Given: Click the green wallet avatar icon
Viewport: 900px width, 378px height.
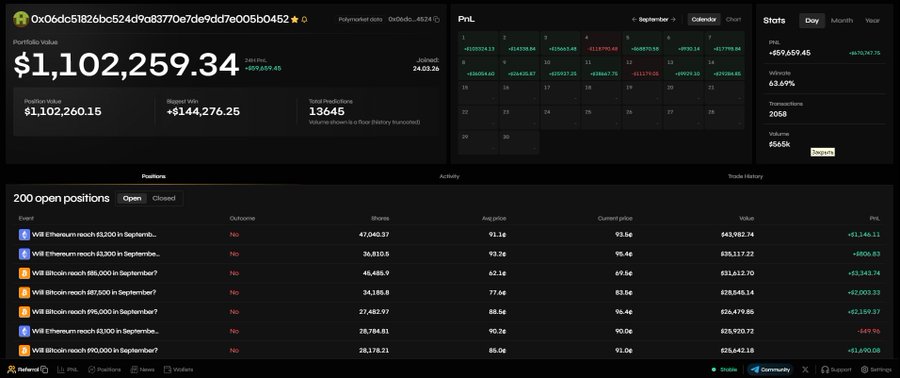Looking at the screenshot, I should click(21, 19).
